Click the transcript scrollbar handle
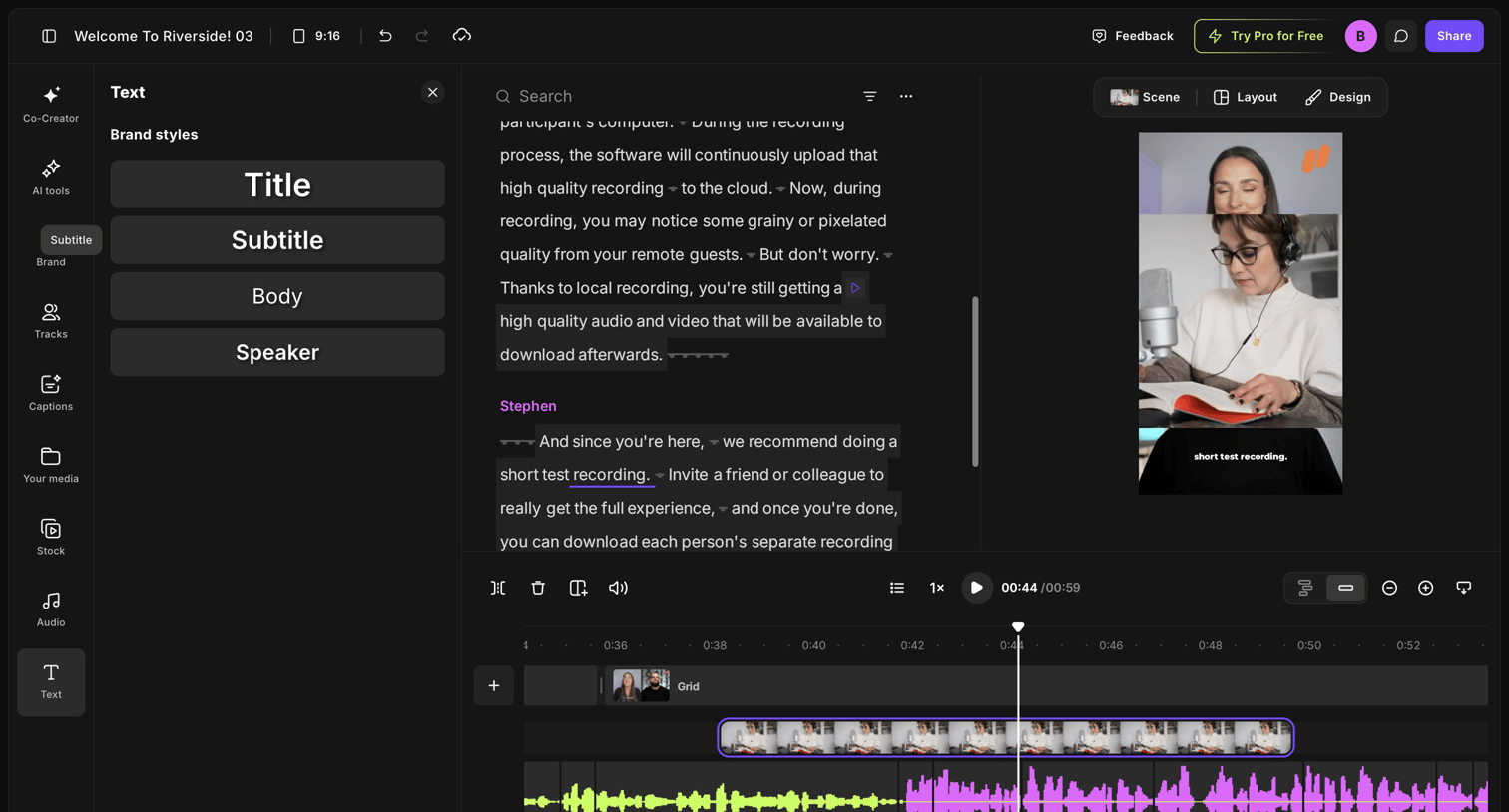The width and height of the screenshot is (1509, 812). coord(975,381)
